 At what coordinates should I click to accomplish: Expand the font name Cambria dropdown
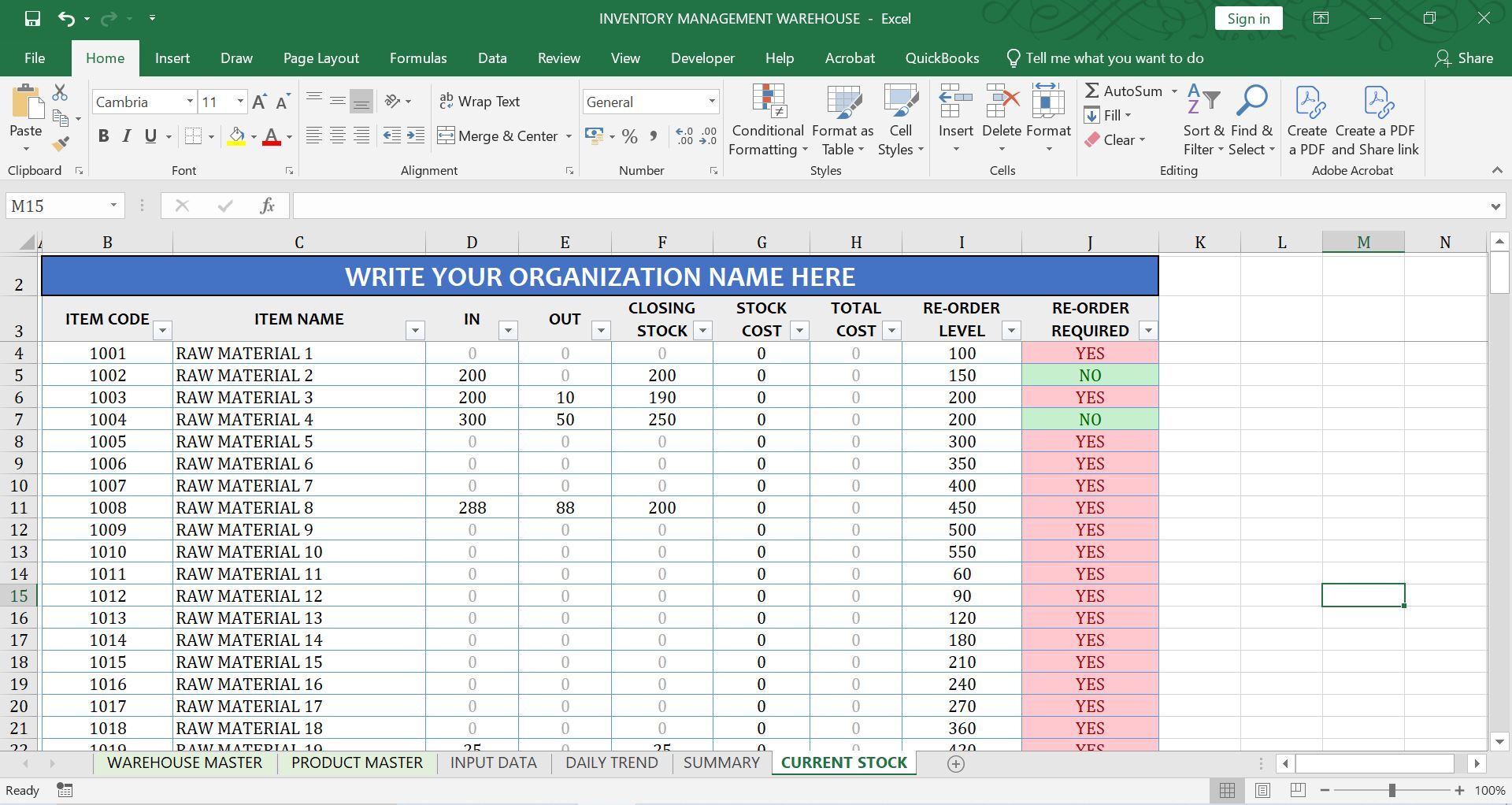[x=190, y=102]
